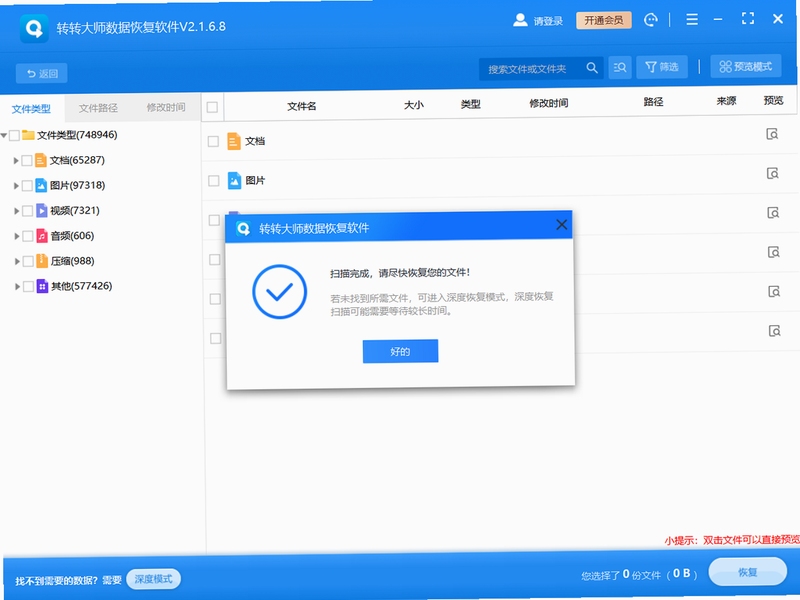This screenshot has width=800, height=600.
Task: Expand the 图片(97318) tree node
Action: (16, 186)
